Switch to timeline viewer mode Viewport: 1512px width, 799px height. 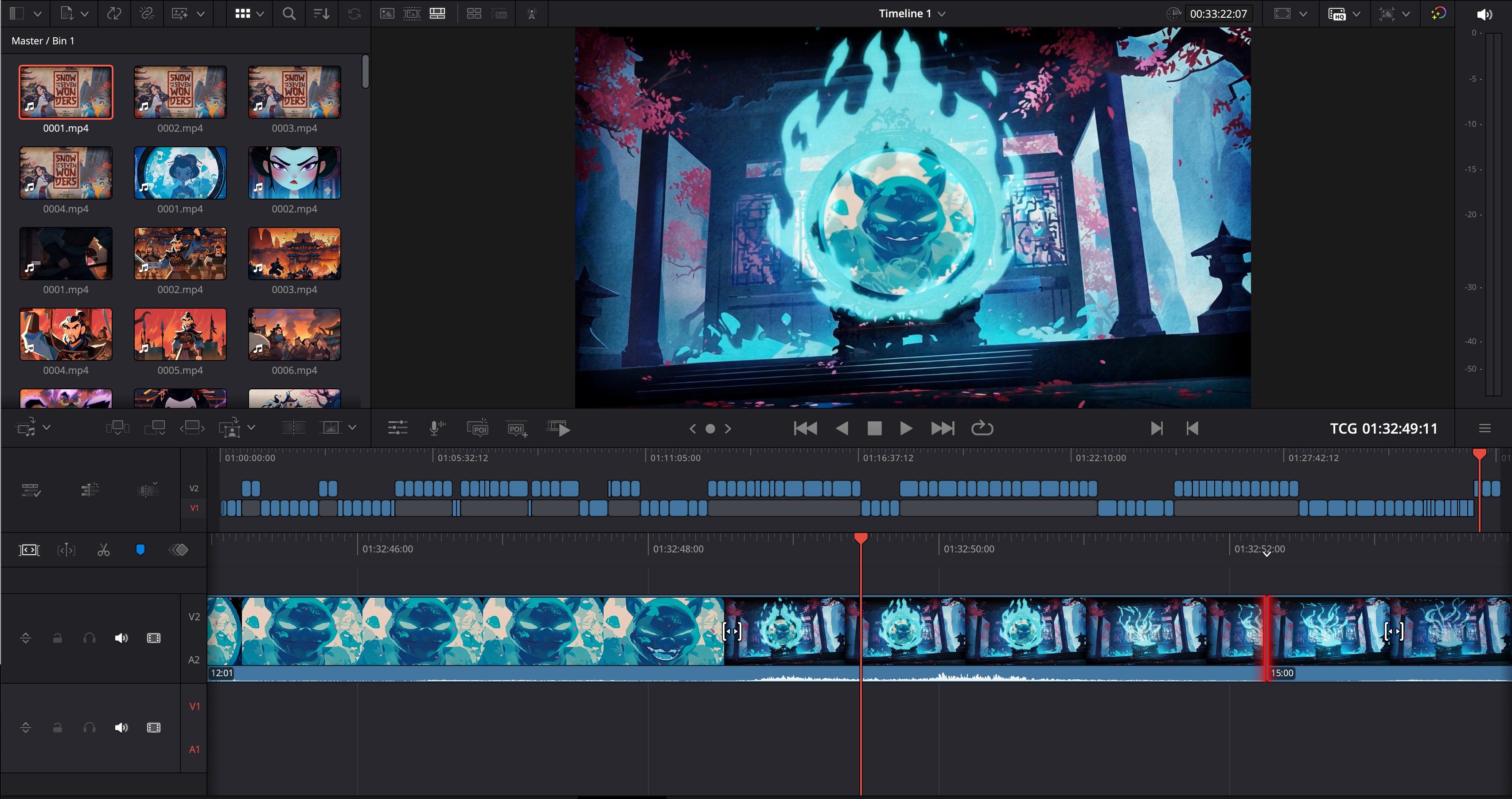tap(437, 13)
